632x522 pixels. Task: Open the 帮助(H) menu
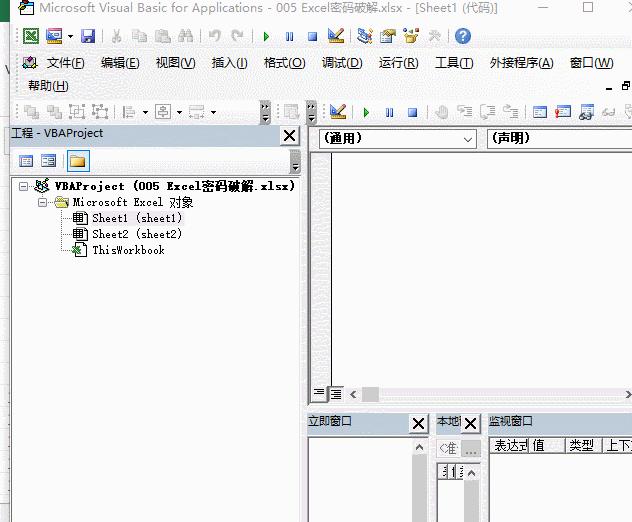point(48,85)
